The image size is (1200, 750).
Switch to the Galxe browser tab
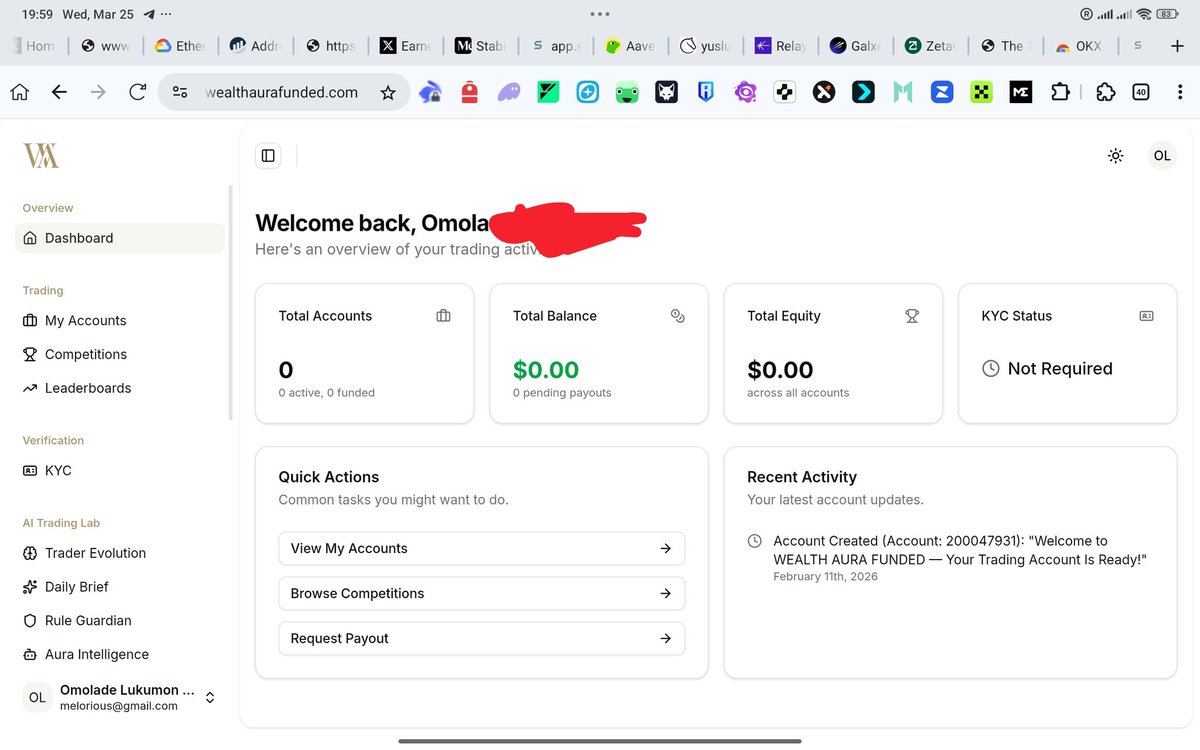coord(854,46)
